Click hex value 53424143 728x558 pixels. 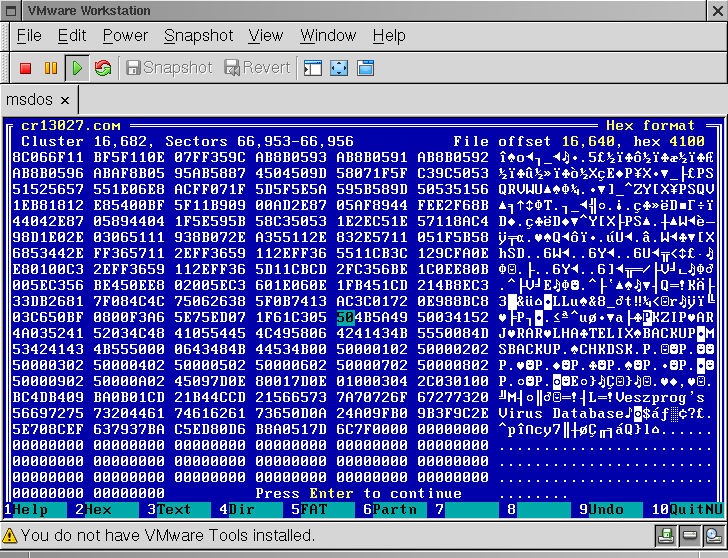pos(48,350)
